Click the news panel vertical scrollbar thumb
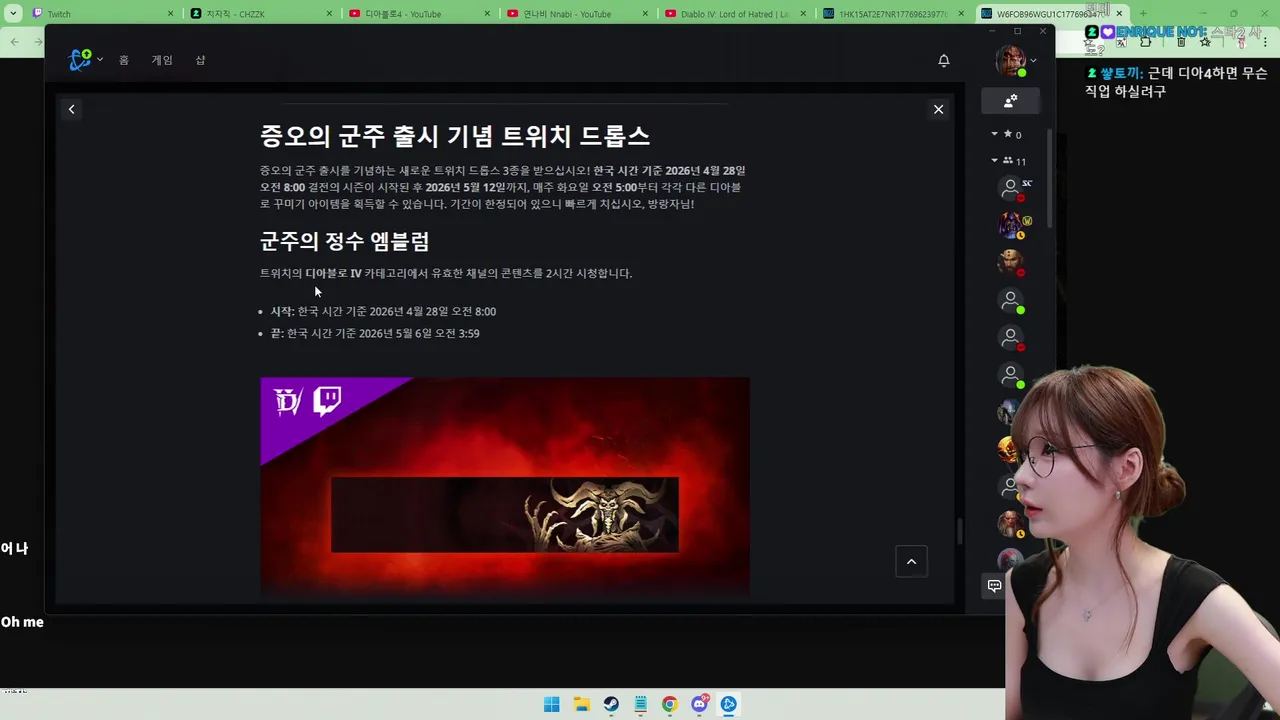Screen dimensions: 1280x720 click(960, 532)
